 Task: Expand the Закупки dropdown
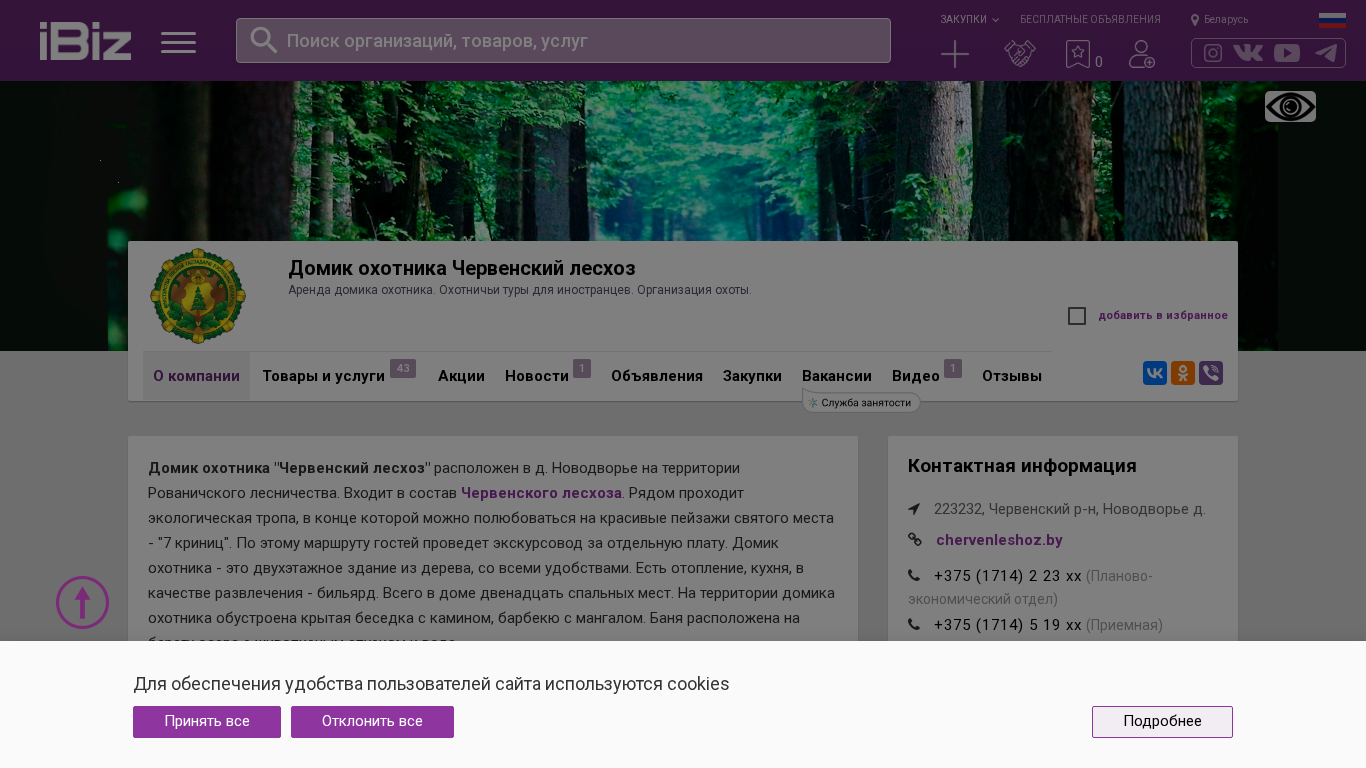point(969,19)
